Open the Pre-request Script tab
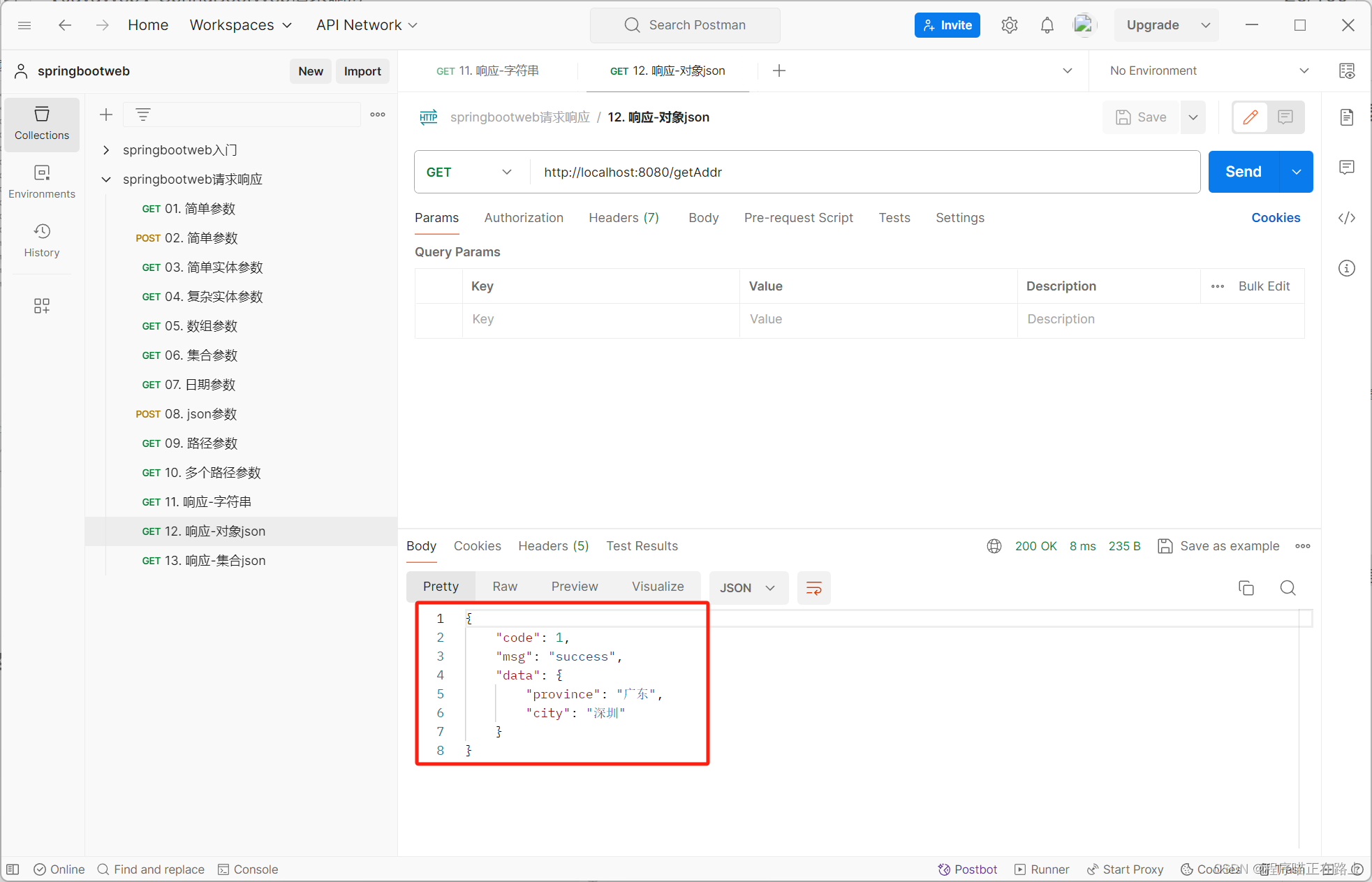The image size is (1372, 882). coord(799,218)
